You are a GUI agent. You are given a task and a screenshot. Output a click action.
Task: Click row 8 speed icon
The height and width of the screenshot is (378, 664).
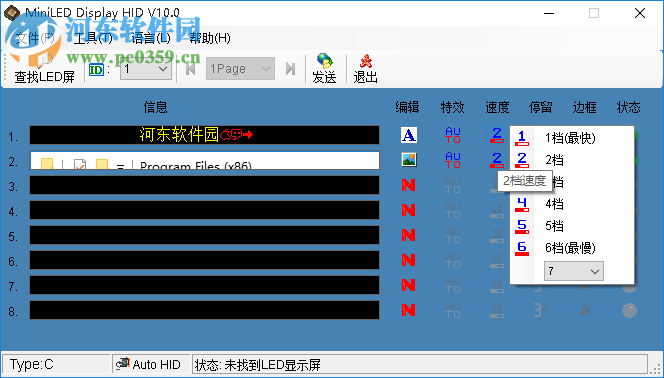pos(497,310)
